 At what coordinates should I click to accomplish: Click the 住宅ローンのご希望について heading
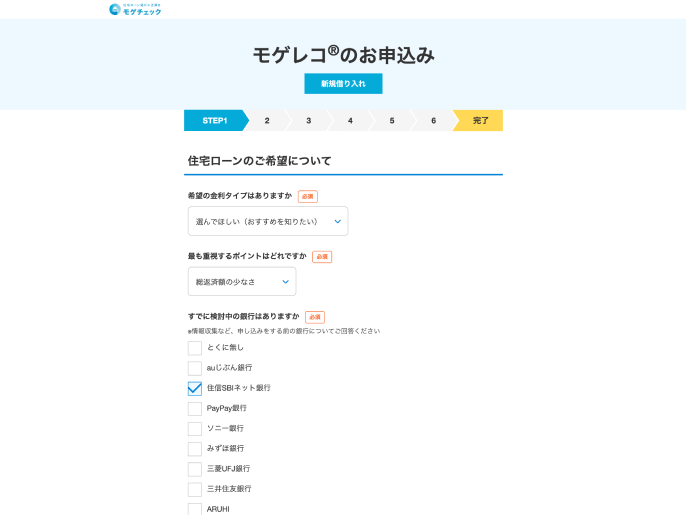tap(259, 161)
